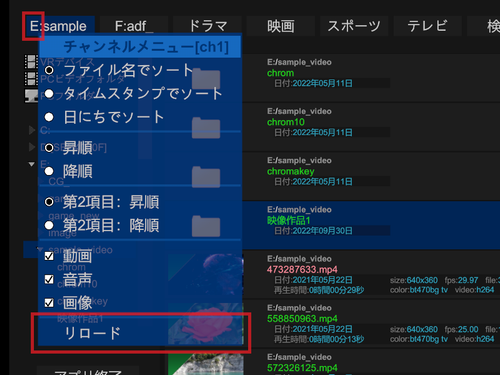Image resolution: width=500 pixels, height=375 pixels.
Task: Uncheck the 画像 checkbox
Action: tap(49, 302)
